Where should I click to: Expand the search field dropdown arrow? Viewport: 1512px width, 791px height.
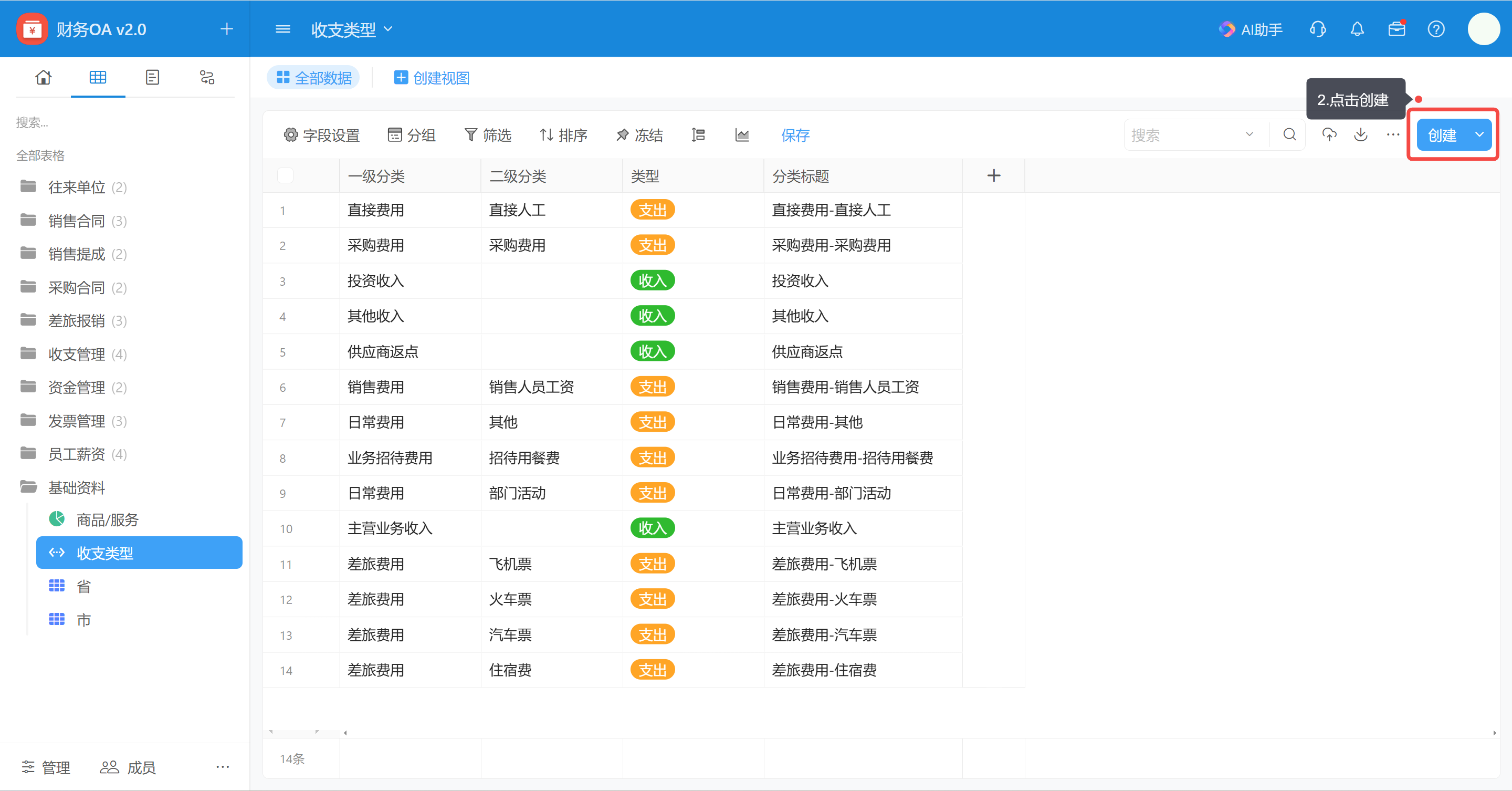coord(1249,134)
